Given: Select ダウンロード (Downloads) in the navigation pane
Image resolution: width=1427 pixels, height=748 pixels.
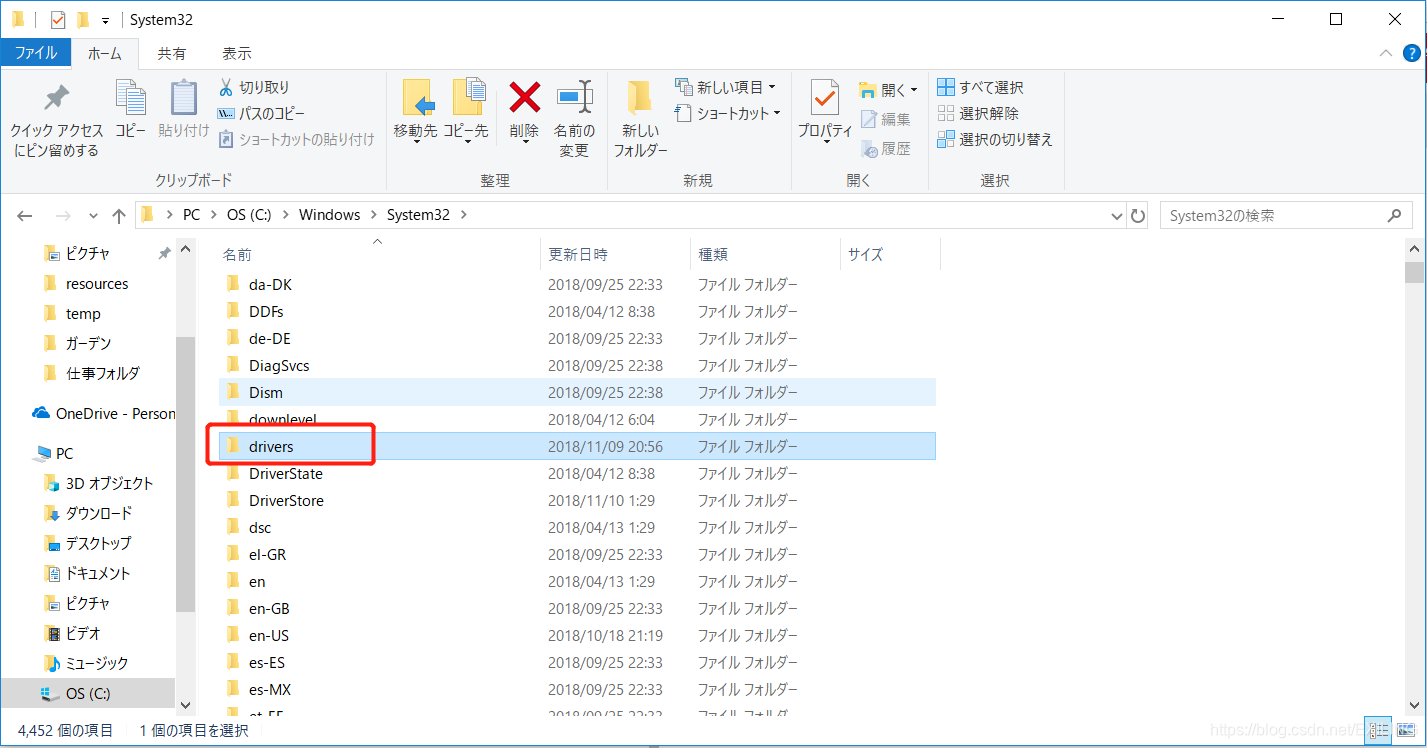Looking at the screenshot, I should click(88, 513).
